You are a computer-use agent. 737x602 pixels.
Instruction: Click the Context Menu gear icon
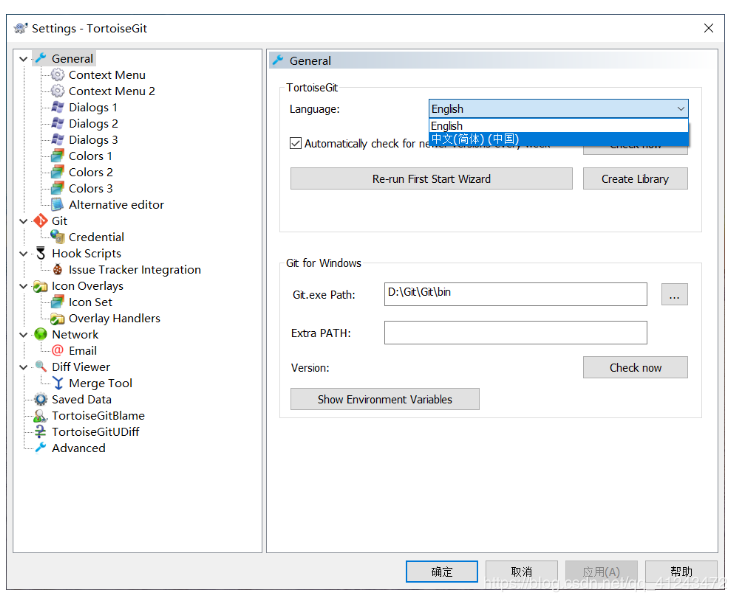coord(57,75)
